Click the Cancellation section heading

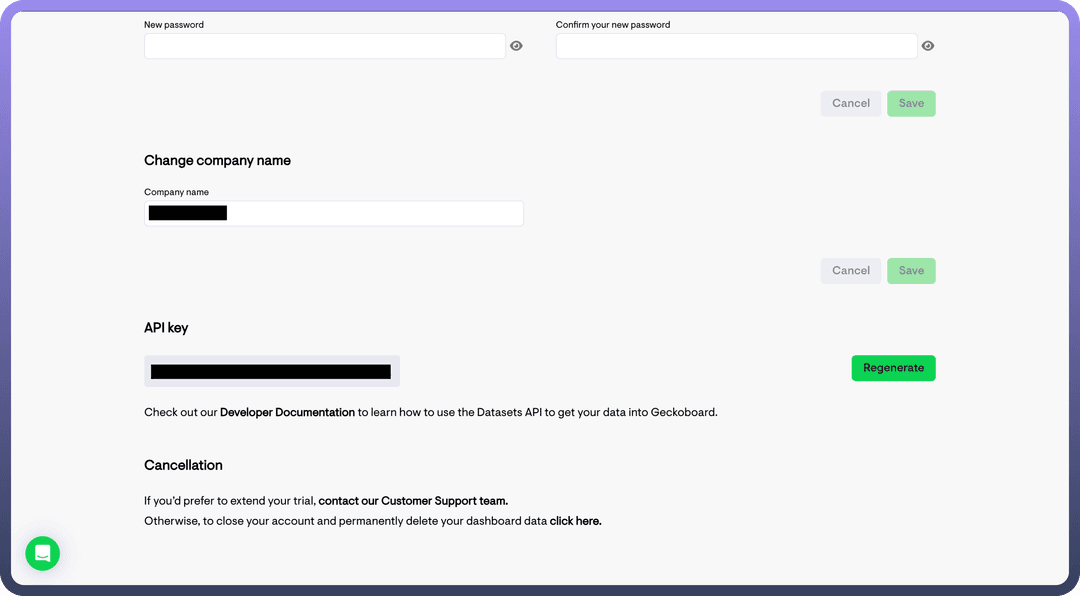tap(183, 465)
